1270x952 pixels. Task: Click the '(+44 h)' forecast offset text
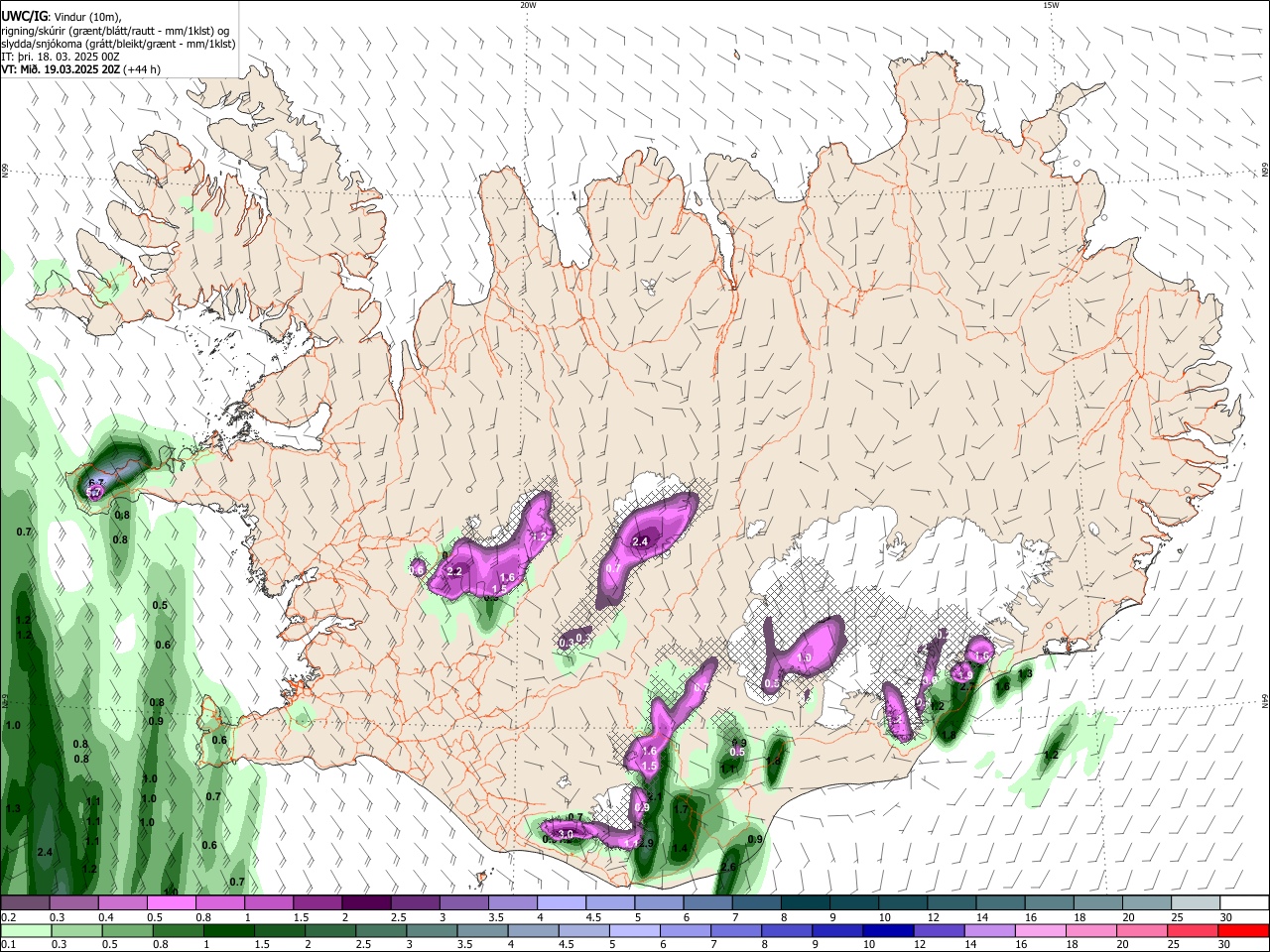(143, 69)
